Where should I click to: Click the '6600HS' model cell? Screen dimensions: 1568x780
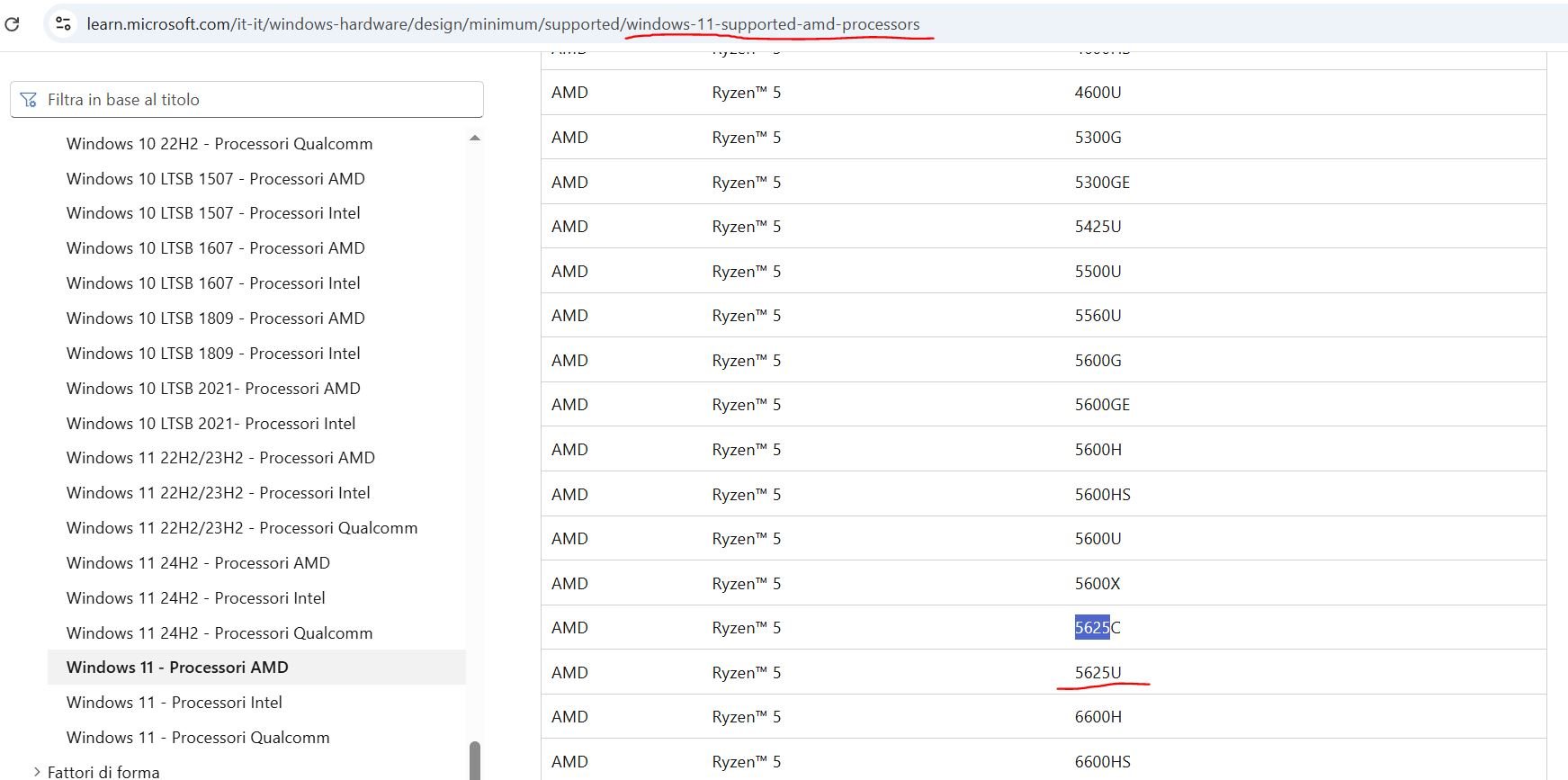pos(1102,762)
